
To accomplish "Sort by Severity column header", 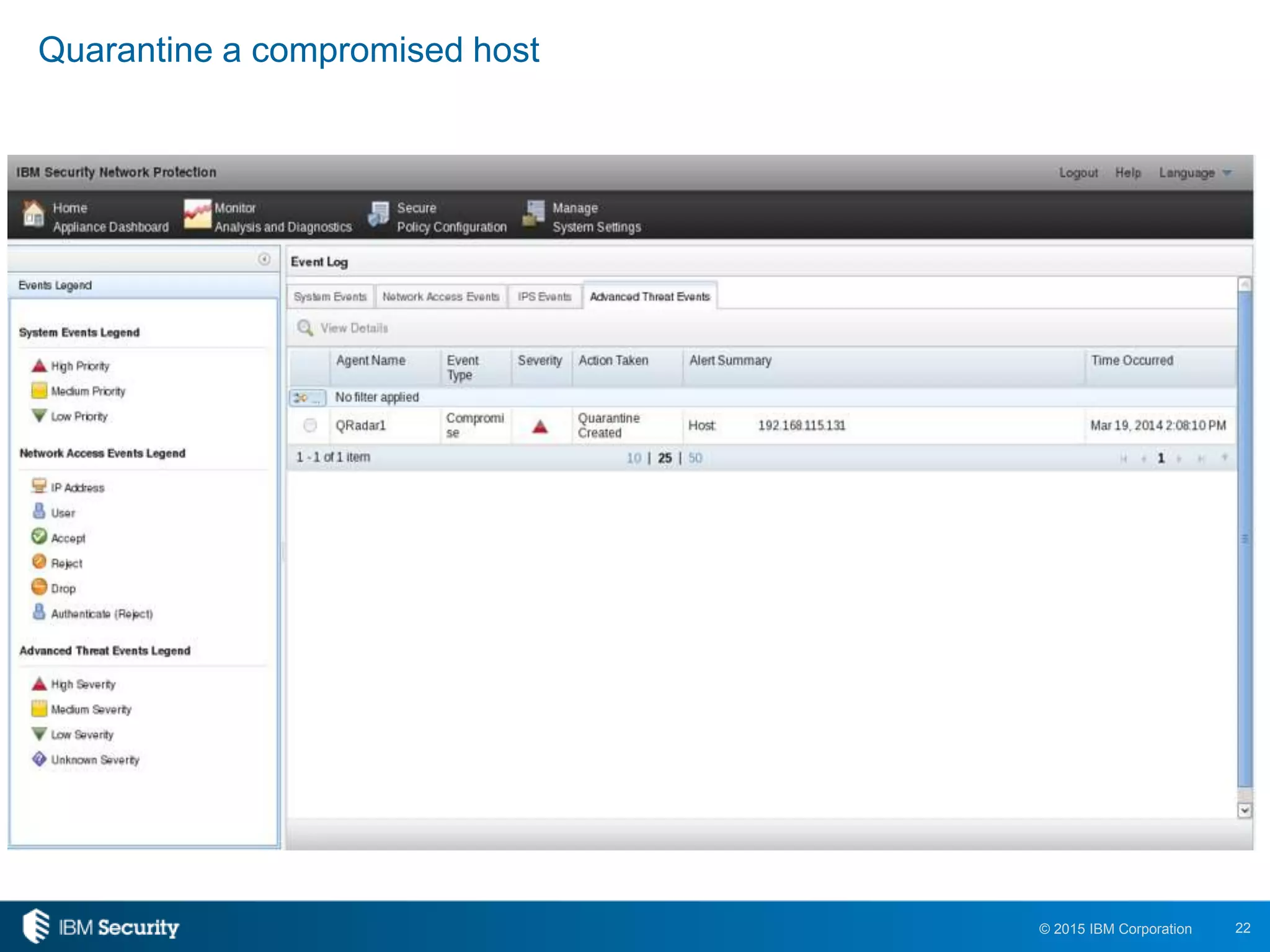I will click(541, 368).
